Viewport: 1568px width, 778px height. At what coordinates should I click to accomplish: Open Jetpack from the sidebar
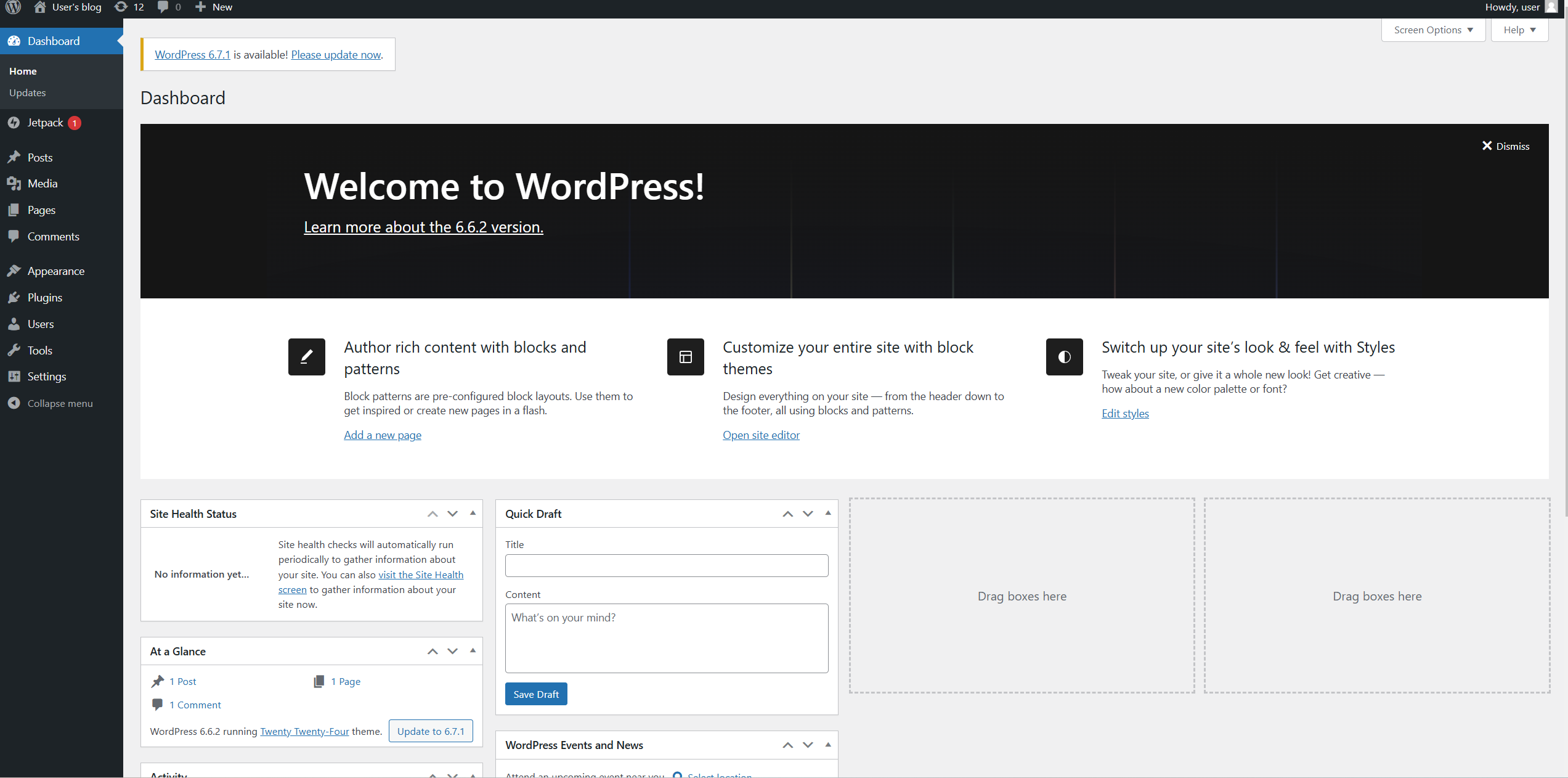[45, 123]
